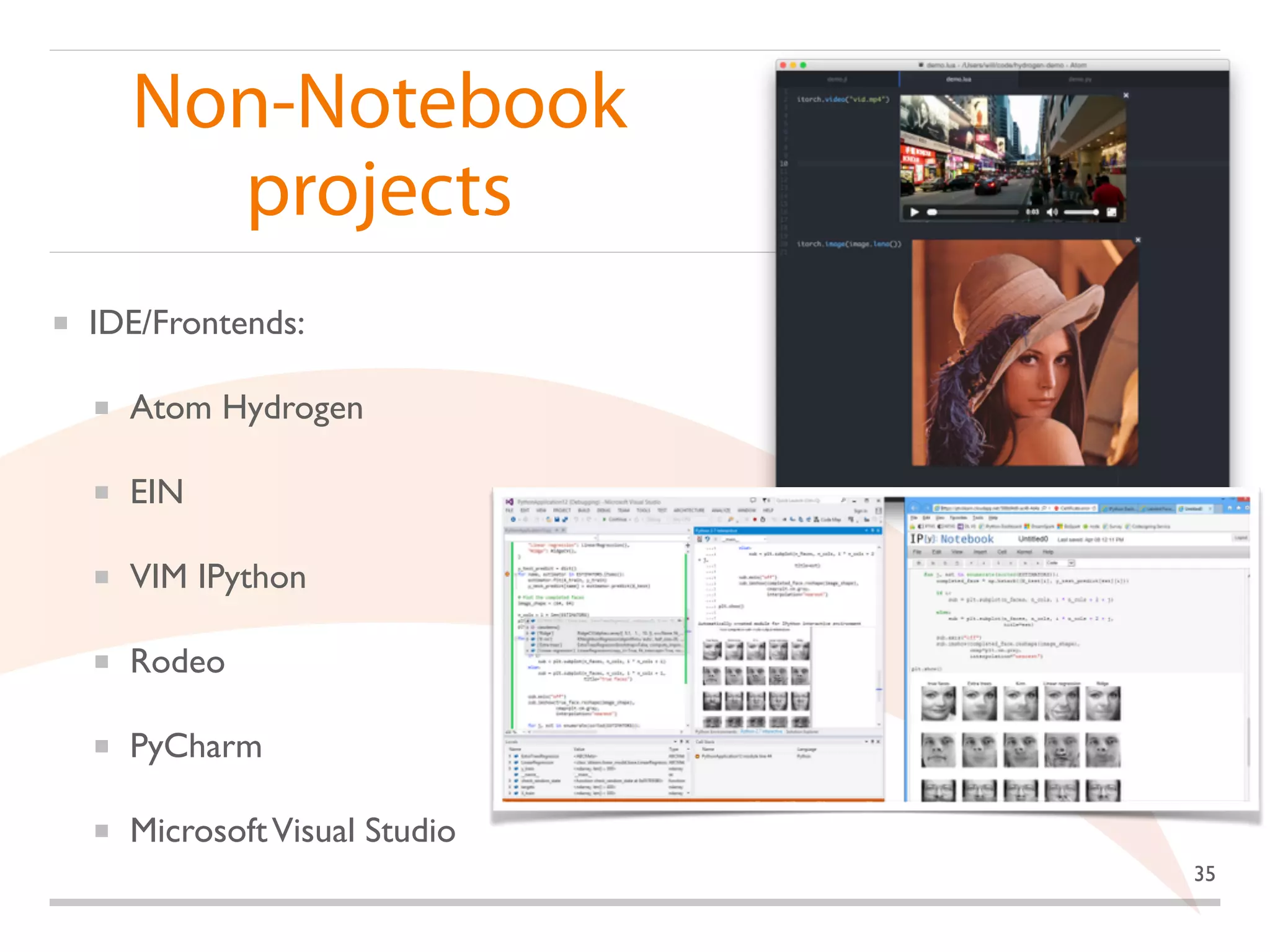Open the __main__ scope dropdown in Python Interactive
The height and width of the screenshot is (952, 1270).
pyautogui.click(x=744, y=539)
